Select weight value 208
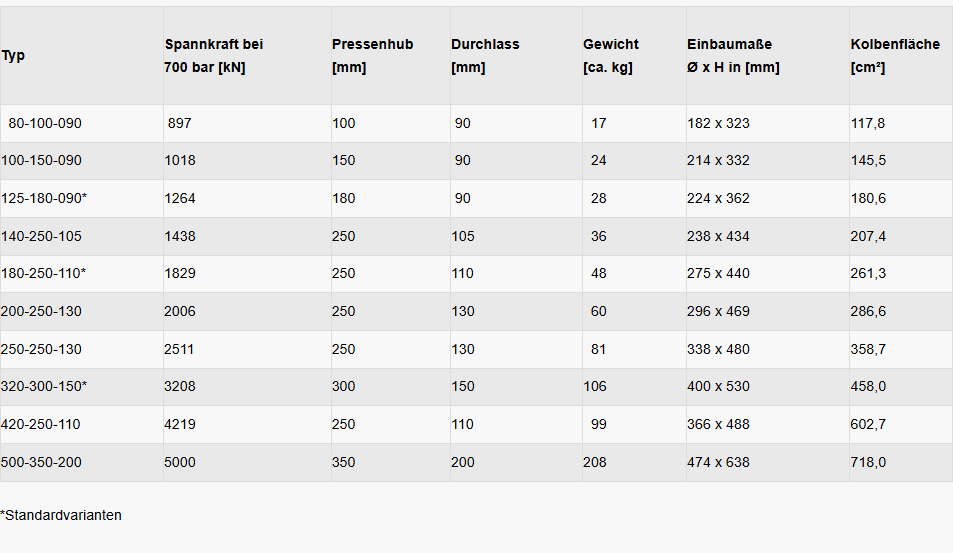 click(x=594, y=462)
